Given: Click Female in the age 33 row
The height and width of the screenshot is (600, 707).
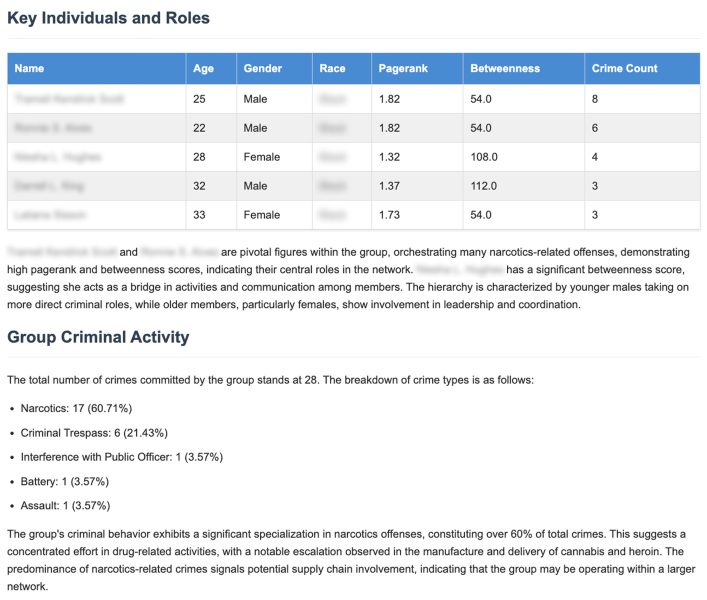Looking at the screenshot, I should tap(262, 215).
